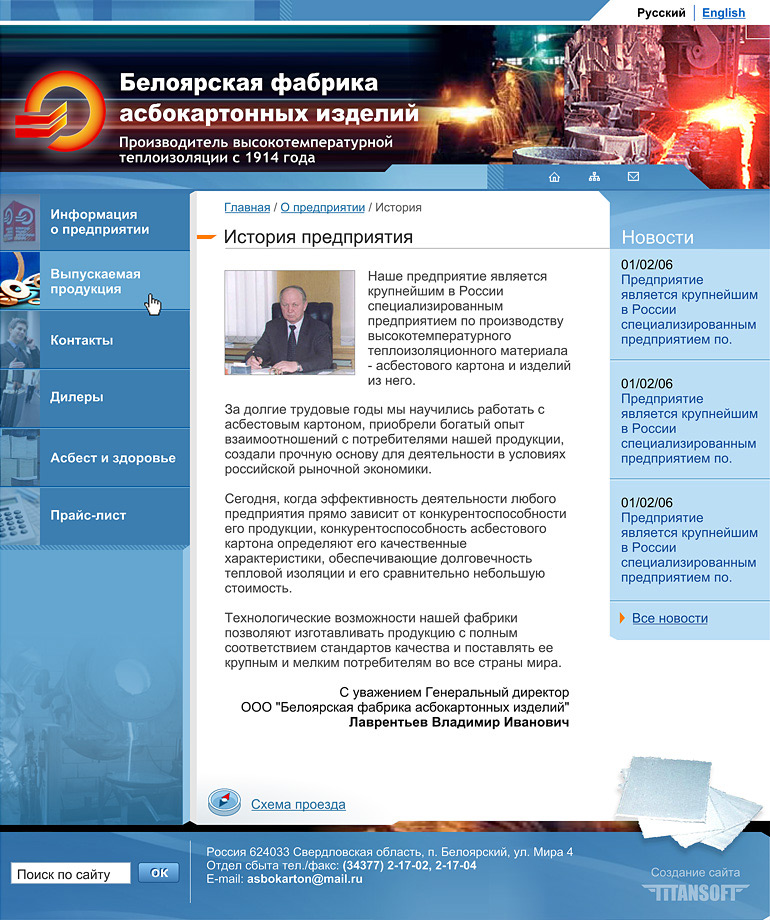
Task: Click О предприятии breadcrumb link
Action: click(322, 207)
